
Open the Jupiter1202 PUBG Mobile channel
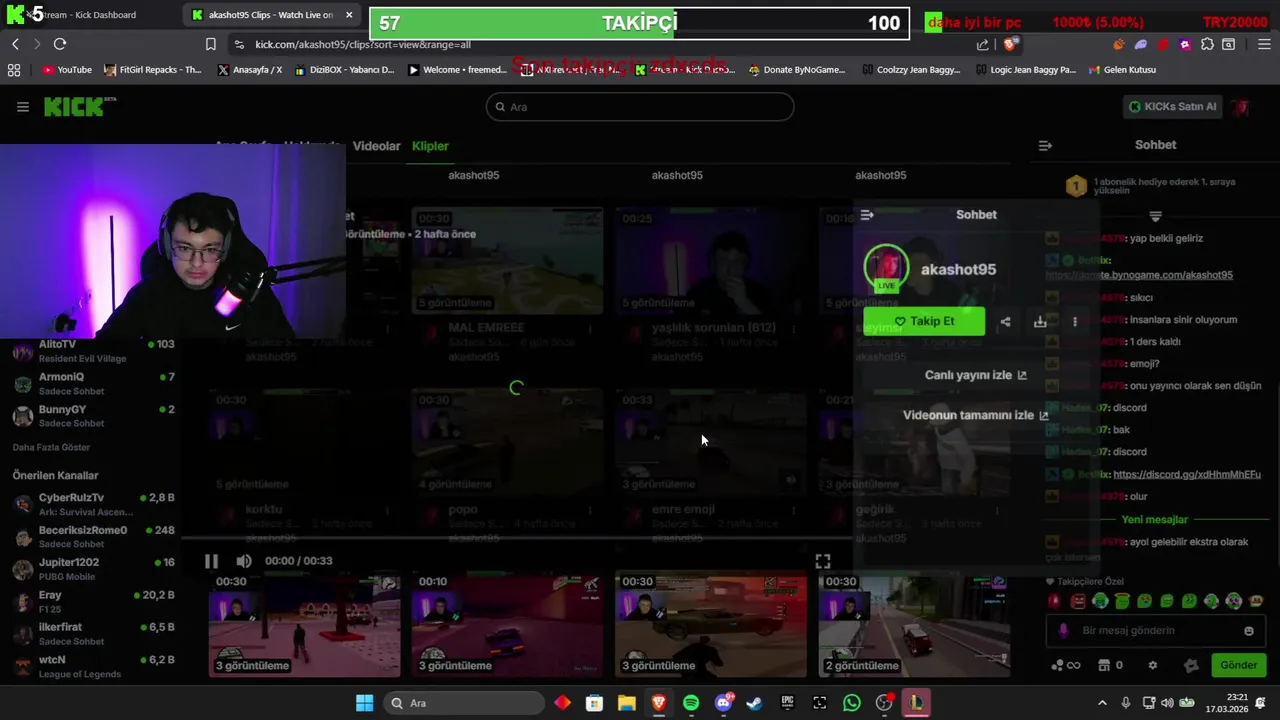pyautogui.click(x=93, y=569)
